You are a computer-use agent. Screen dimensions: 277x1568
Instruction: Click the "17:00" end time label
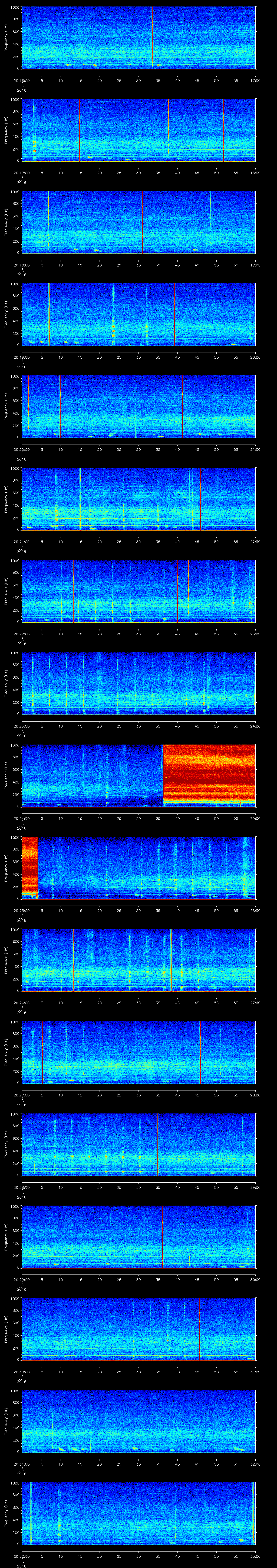click(x=255, y=80)
